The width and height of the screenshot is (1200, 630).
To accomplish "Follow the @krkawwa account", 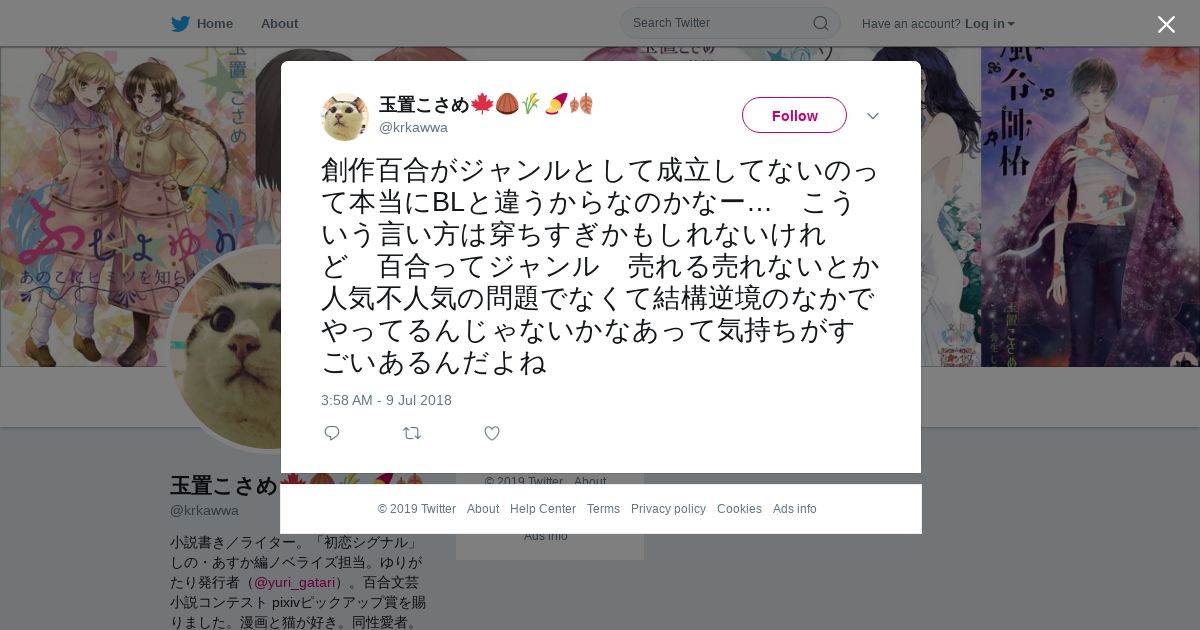I will click(x=794, y=115).
